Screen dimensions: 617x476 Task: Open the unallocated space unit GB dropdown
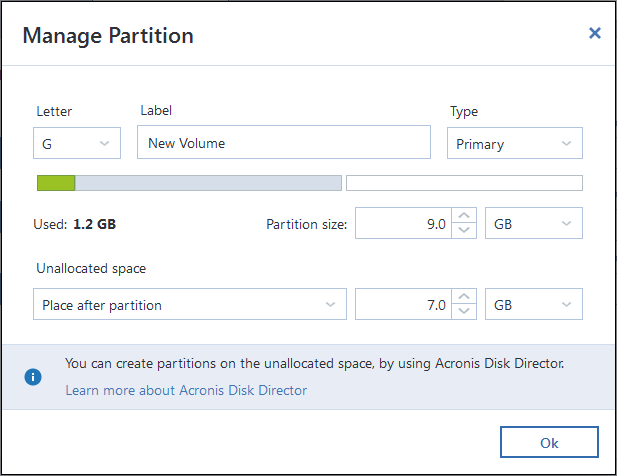534,304
